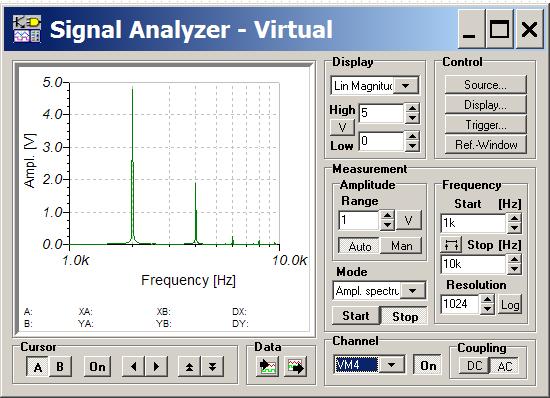Click the second spectrum peak near 2V
The height and width of the screenshot is (398, 550).
pyautogui.click(x=196, y=213)
